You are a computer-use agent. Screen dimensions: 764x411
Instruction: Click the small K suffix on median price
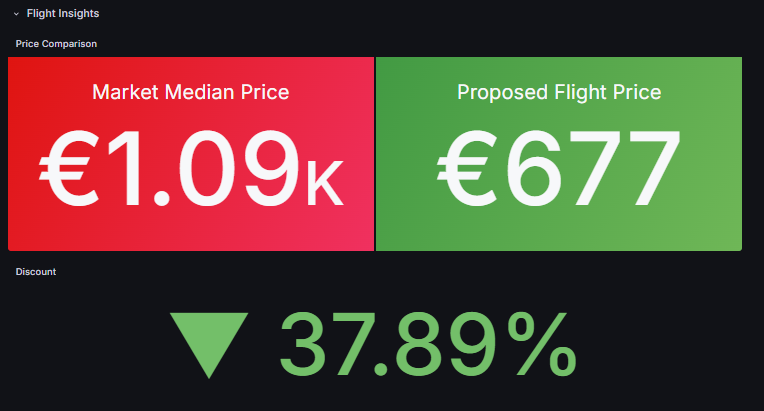click(325, 184)
